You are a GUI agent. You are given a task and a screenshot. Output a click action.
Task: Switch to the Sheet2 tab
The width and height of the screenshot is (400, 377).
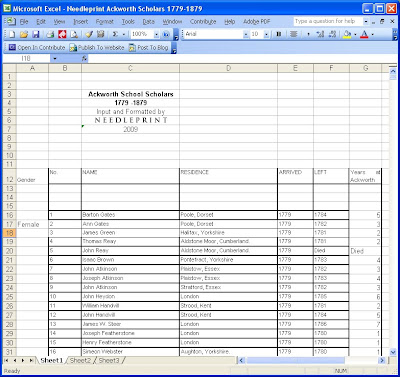80,360
